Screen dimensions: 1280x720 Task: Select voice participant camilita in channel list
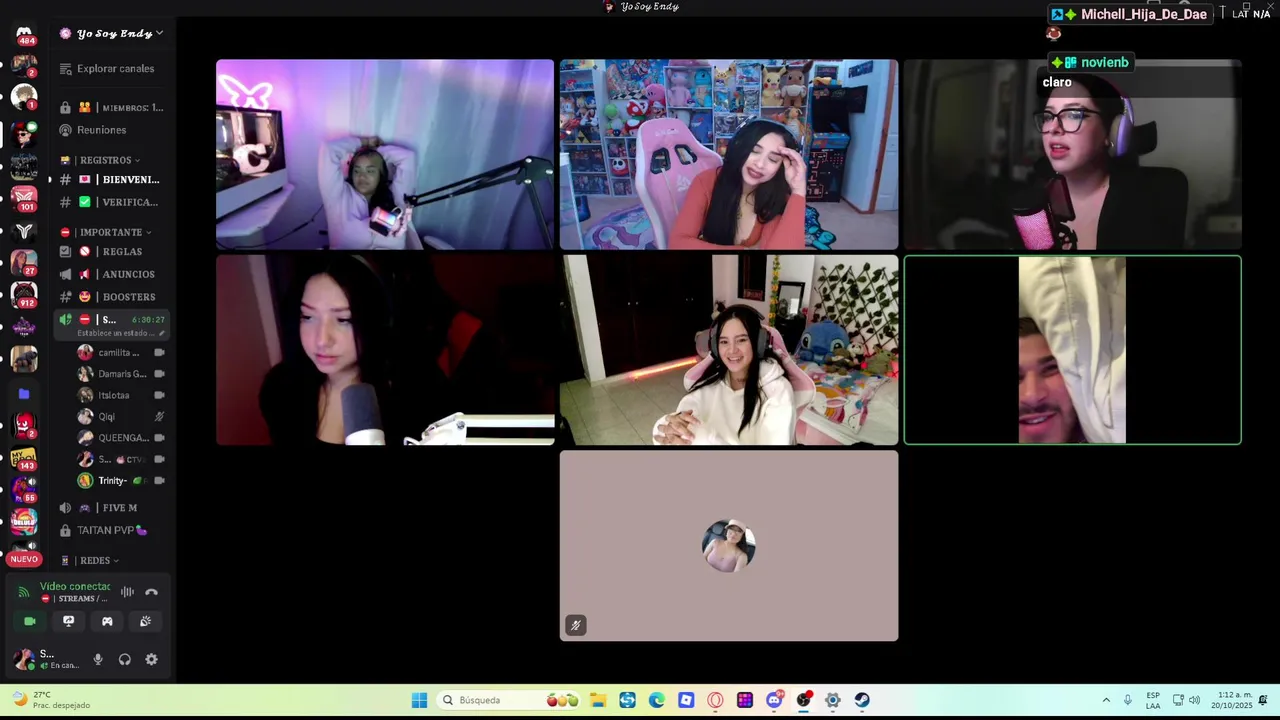[121, 352]
